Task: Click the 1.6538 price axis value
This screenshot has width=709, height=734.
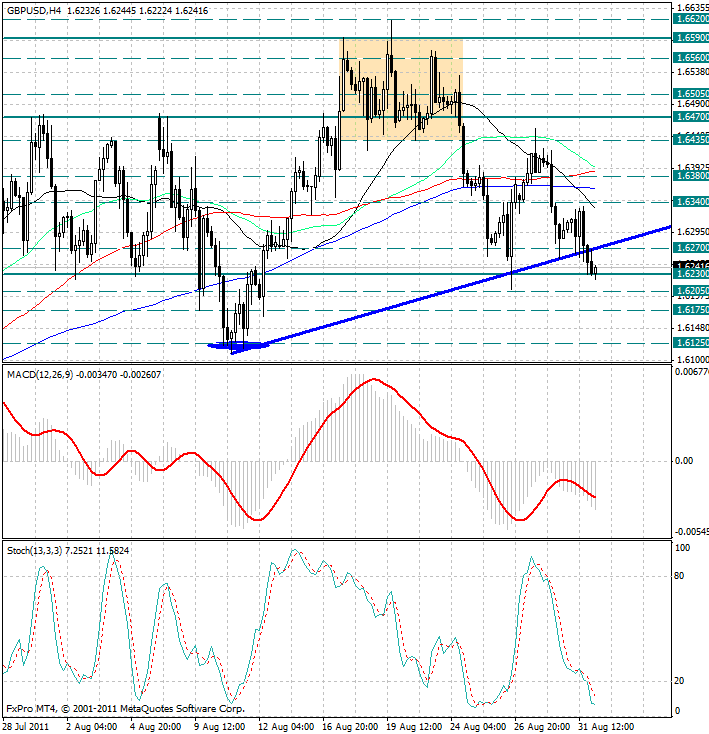Action: [693, 72]
